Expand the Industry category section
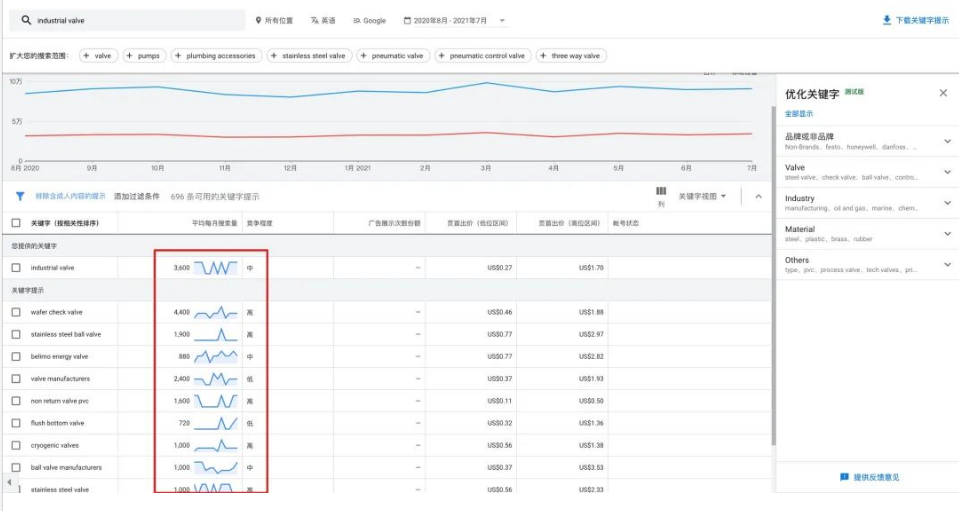This screenshot has width=959, height=511. [947, 203]
